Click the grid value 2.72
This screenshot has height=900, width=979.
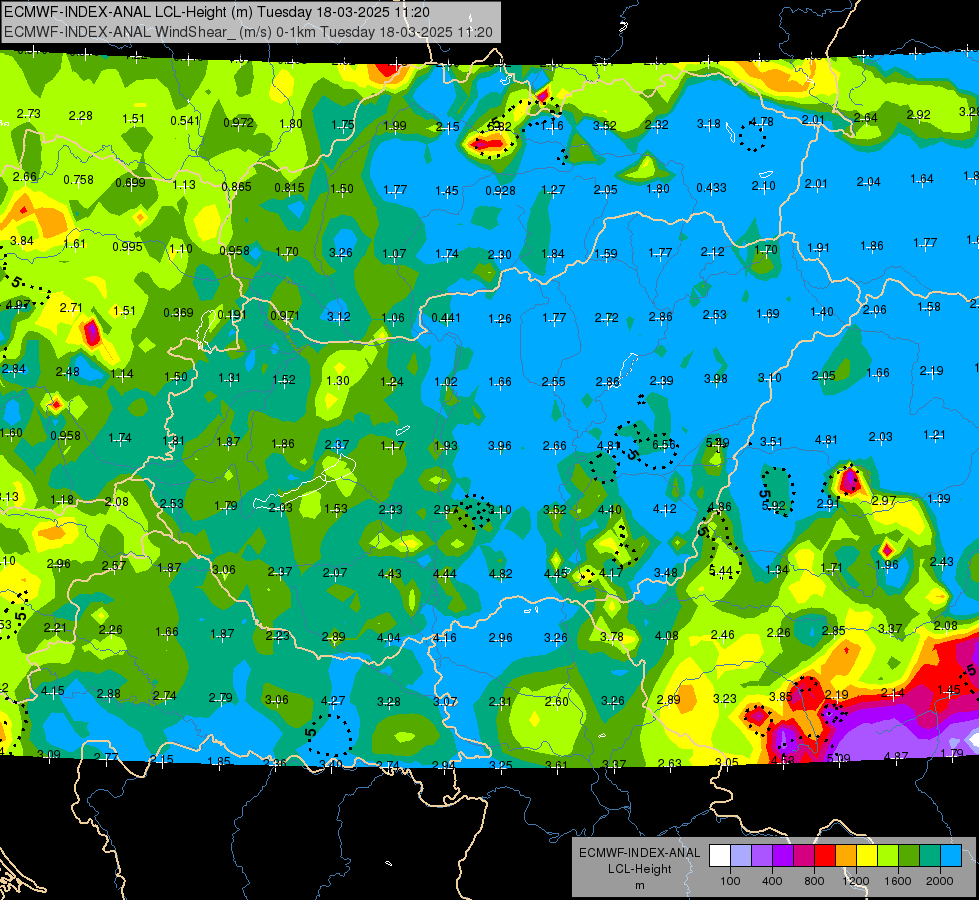point(606,318)
